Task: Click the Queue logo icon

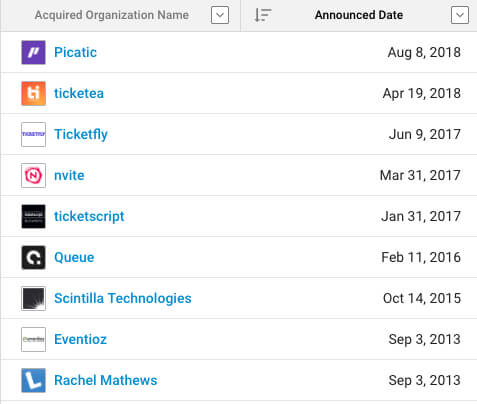Action: coord(33,257)
